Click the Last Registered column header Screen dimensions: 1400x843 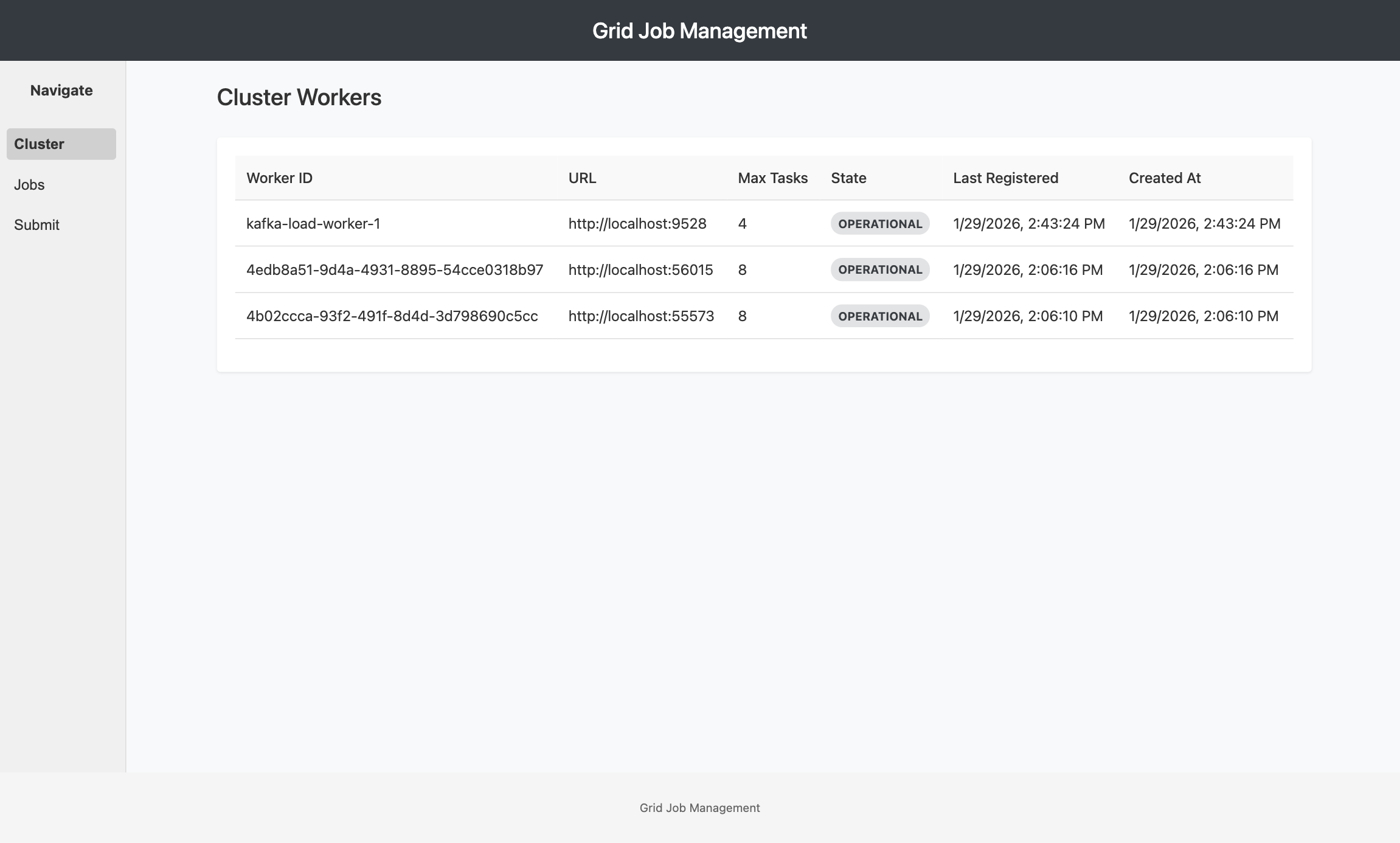[x=1005, y=178]
